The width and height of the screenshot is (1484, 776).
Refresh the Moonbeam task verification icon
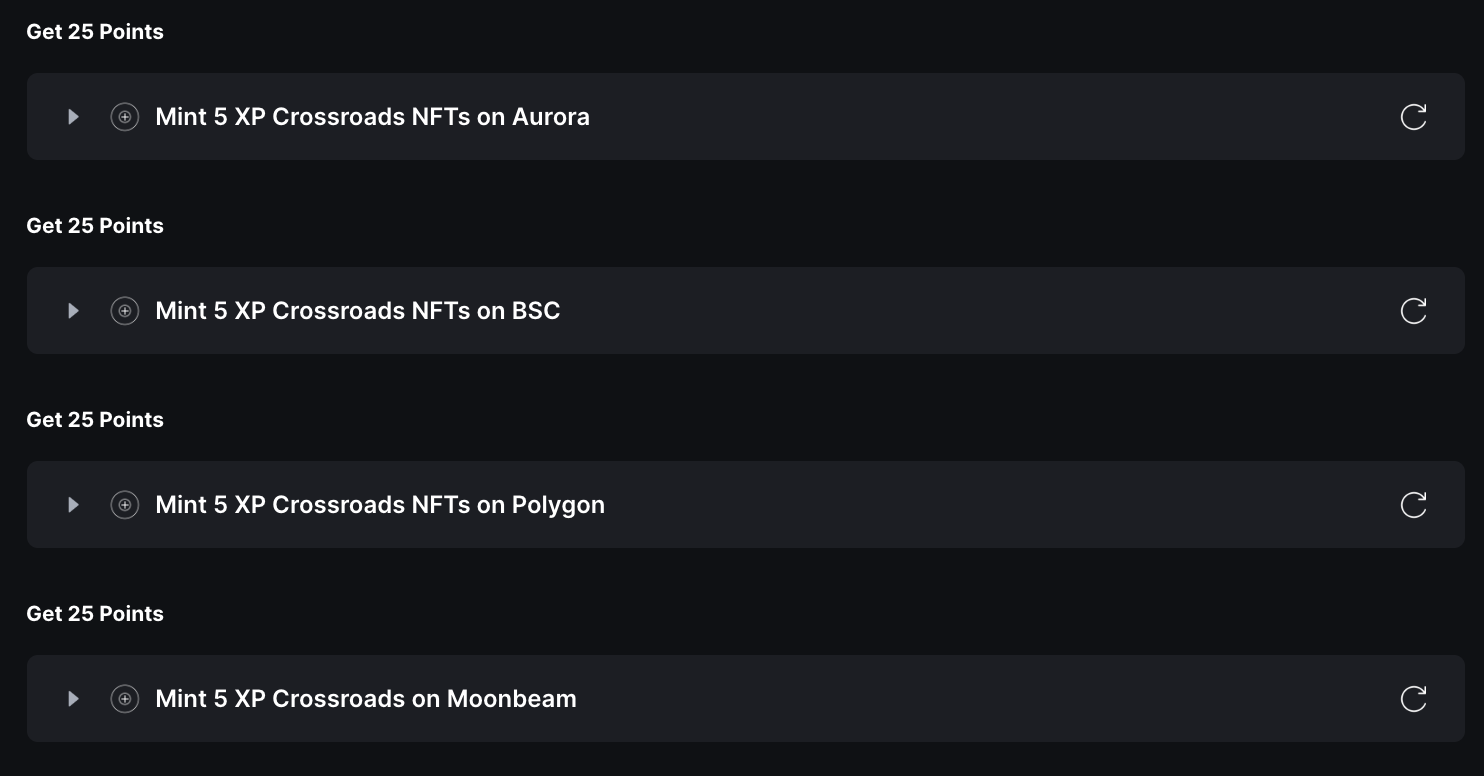tap(1413, 699)
